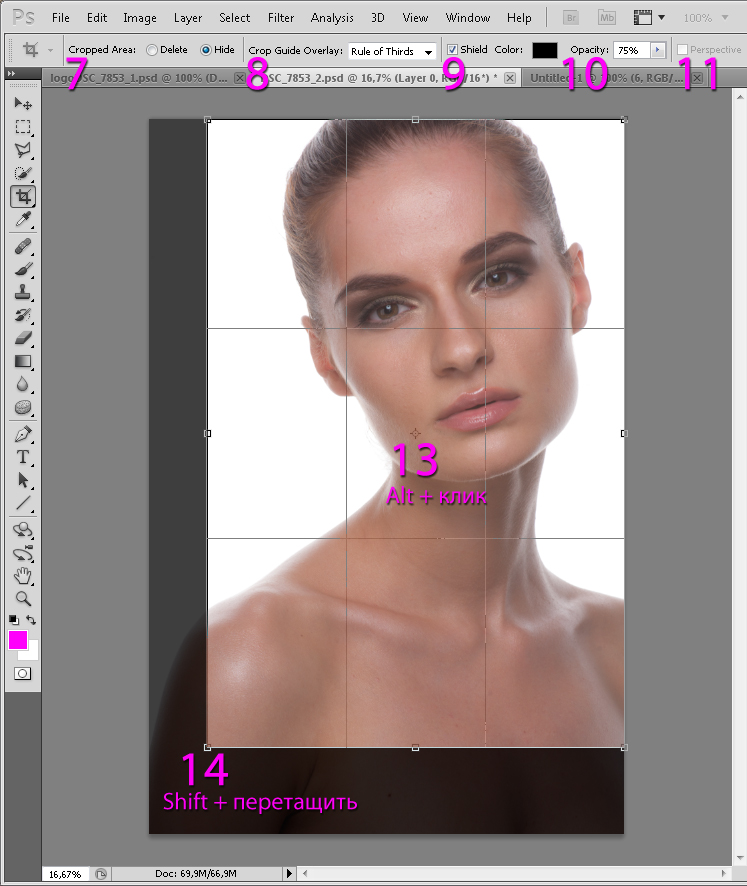Screen dimensions: 747x886
Task: Select the History Brush tool
Action: click(23, 315)
